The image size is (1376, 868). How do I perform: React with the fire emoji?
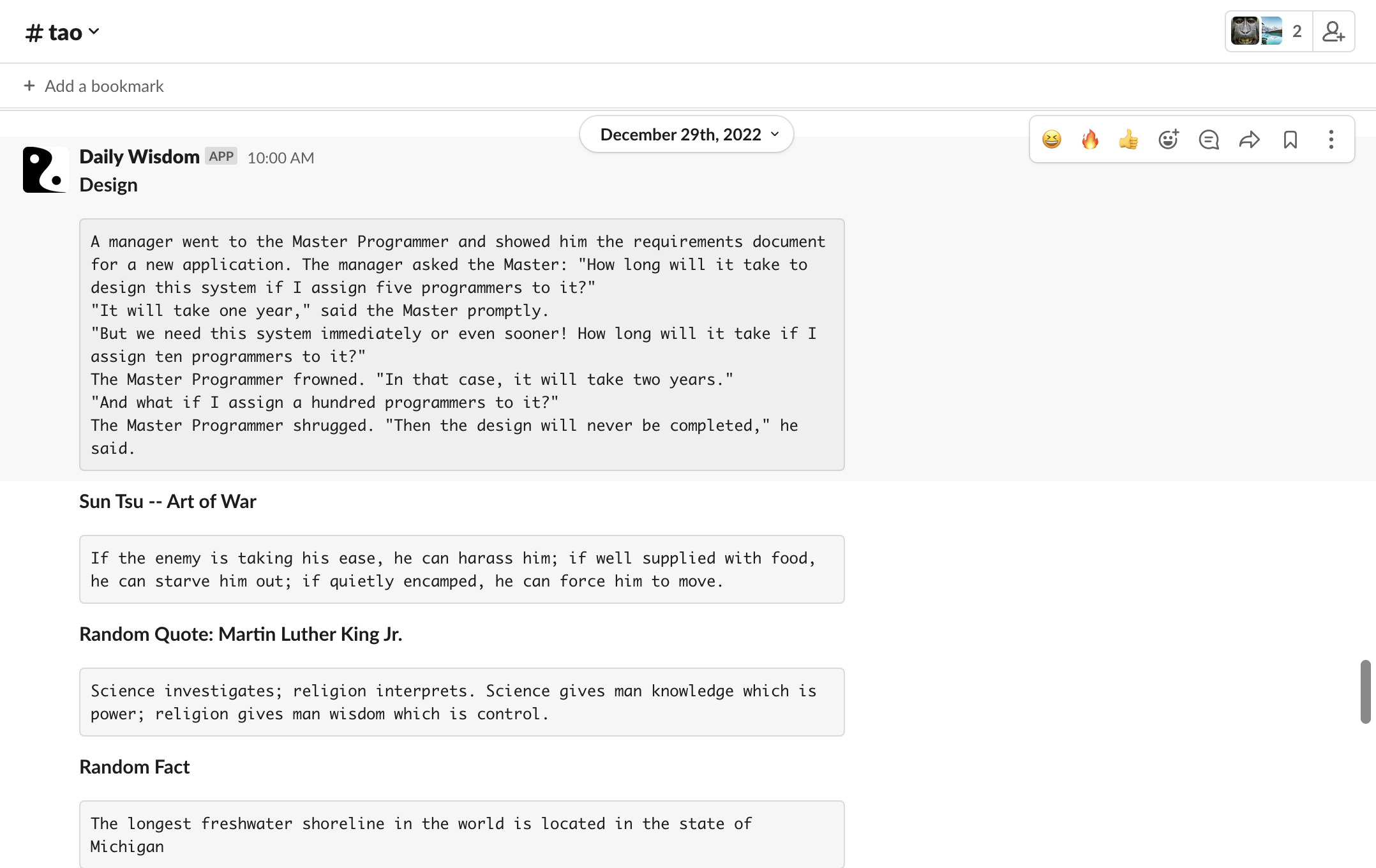tap(1090, 139)
